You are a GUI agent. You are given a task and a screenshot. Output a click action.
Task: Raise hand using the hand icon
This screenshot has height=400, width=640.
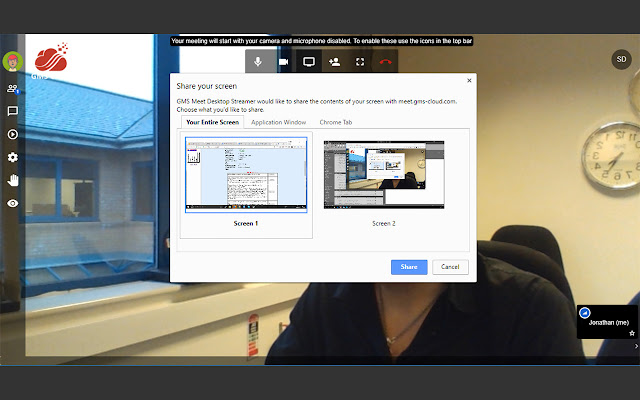(x=13, y=180)
